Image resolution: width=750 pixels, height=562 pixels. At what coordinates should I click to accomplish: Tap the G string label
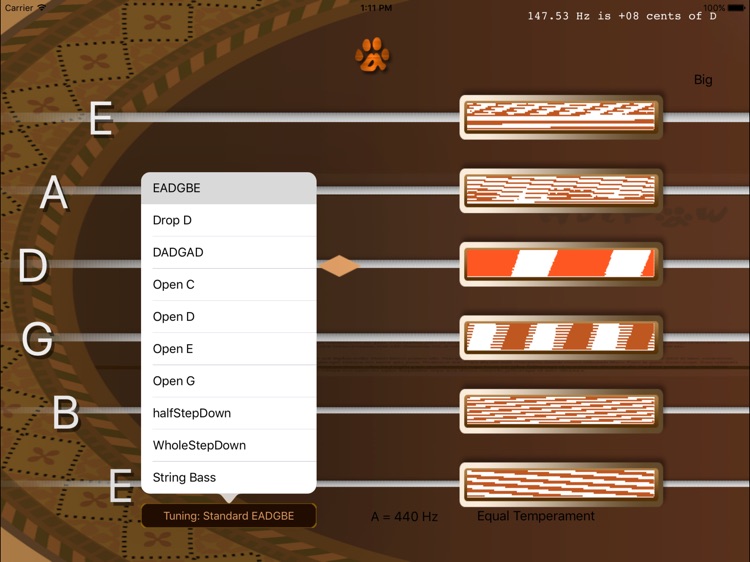click(37, 339)
